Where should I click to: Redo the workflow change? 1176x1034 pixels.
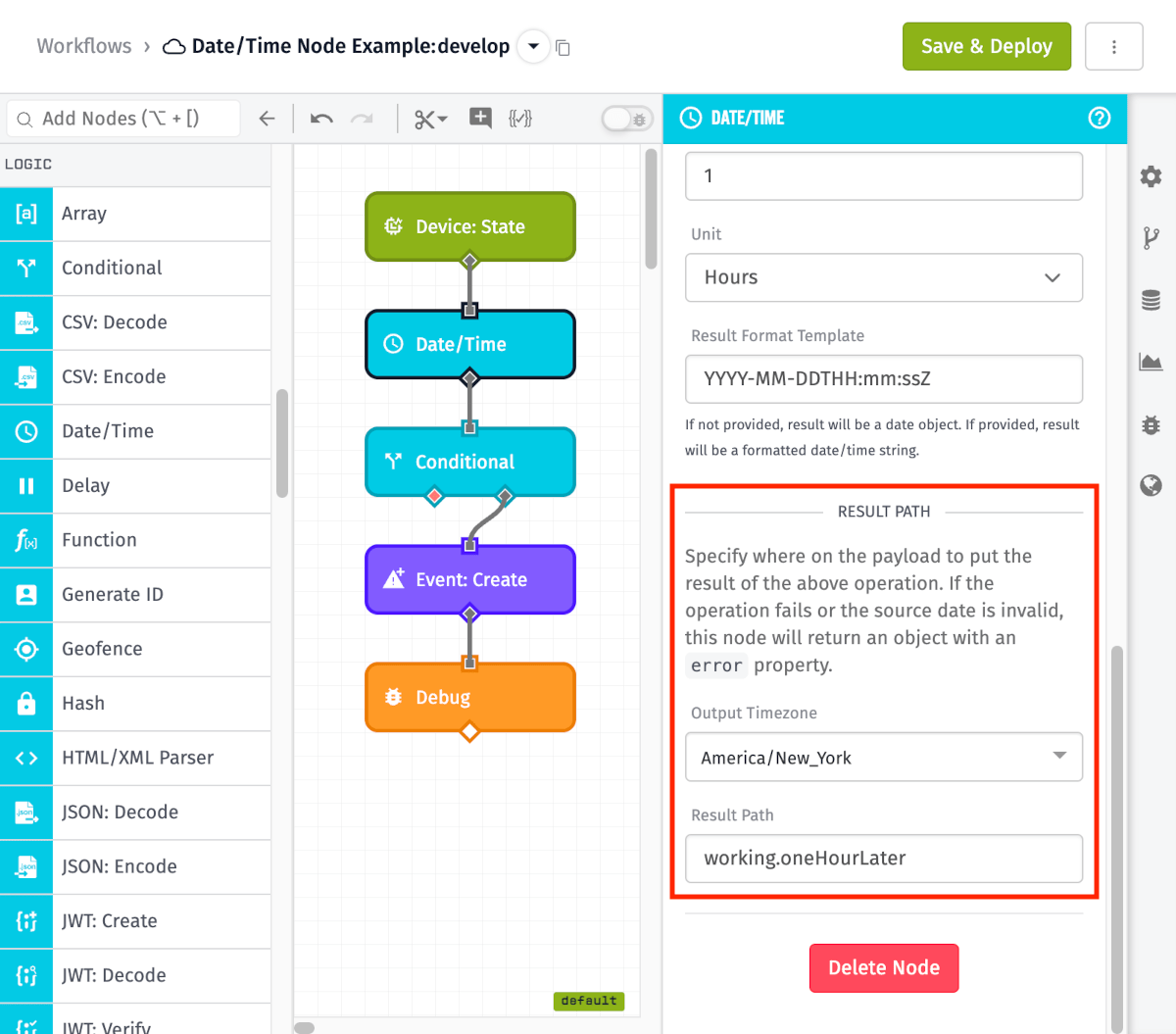tap(363, 119)
